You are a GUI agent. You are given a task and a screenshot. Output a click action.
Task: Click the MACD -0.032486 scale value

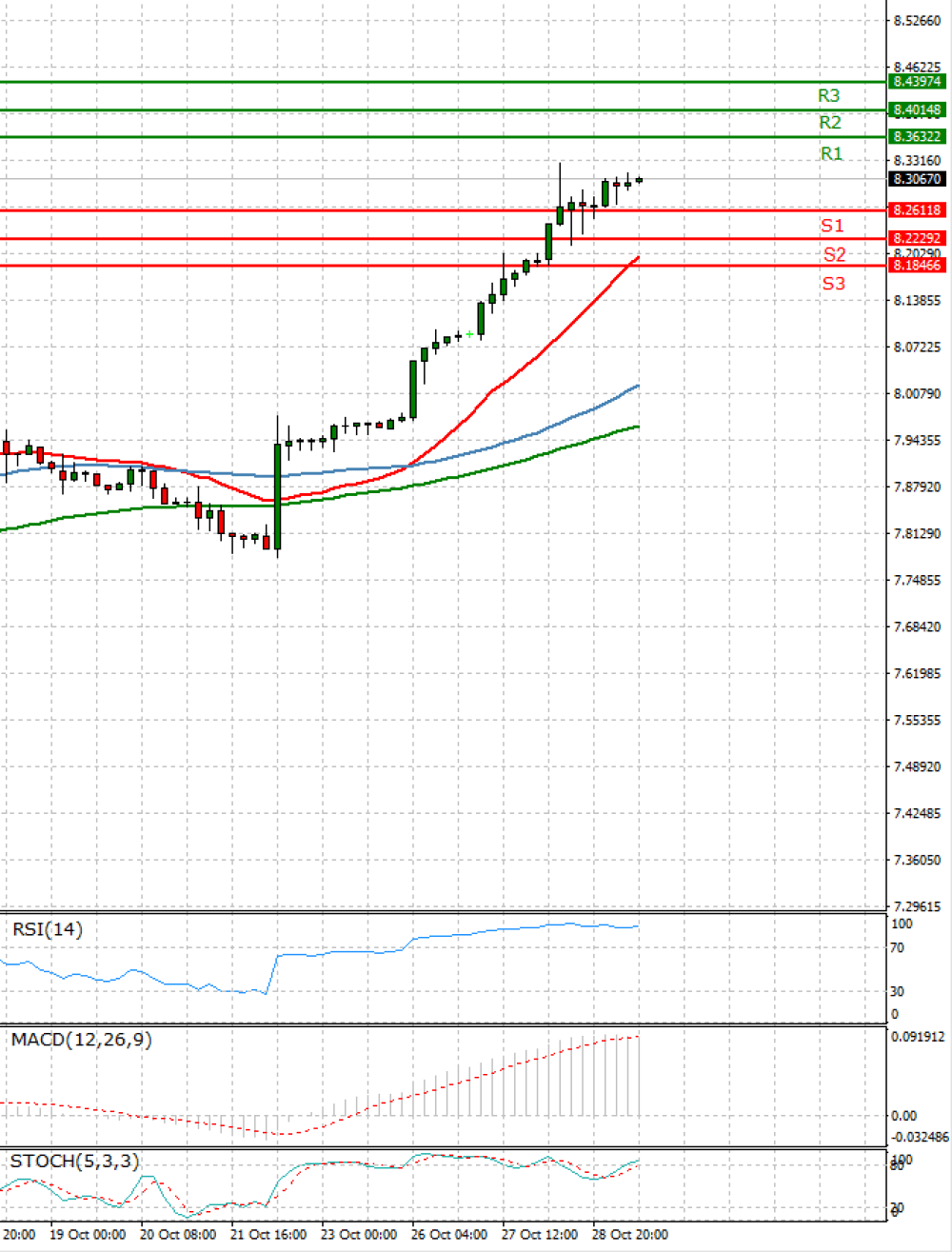(919, 1137)
